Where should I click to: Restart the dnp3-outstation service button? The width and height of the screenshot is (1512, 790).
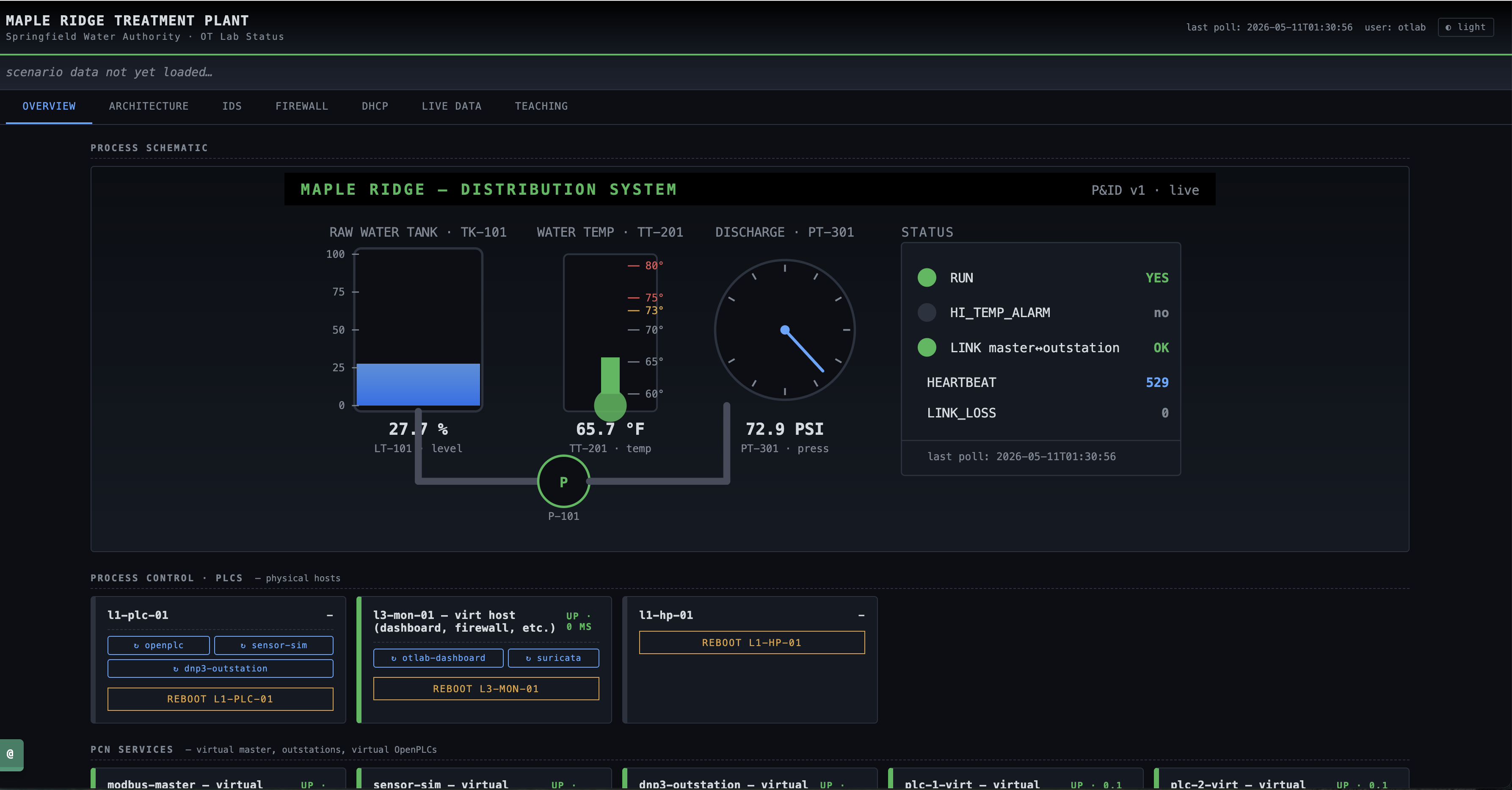220,668
